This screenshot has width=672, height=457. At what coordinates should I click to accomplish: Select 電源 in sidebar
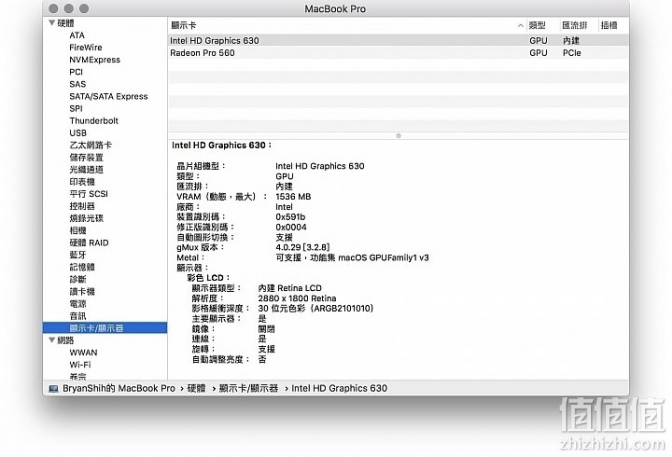click(78, 304)
